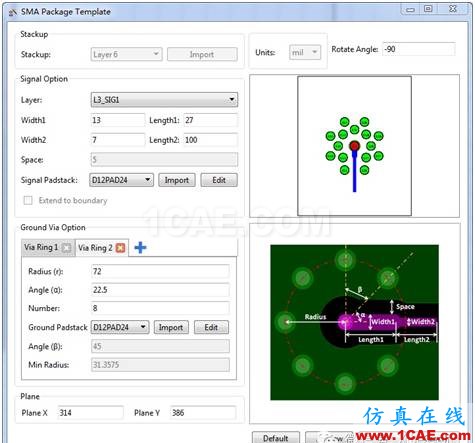Viewport: 475px width, 443px height.
Task: Focus the Radius (r) field
Action: pos(160,271)
